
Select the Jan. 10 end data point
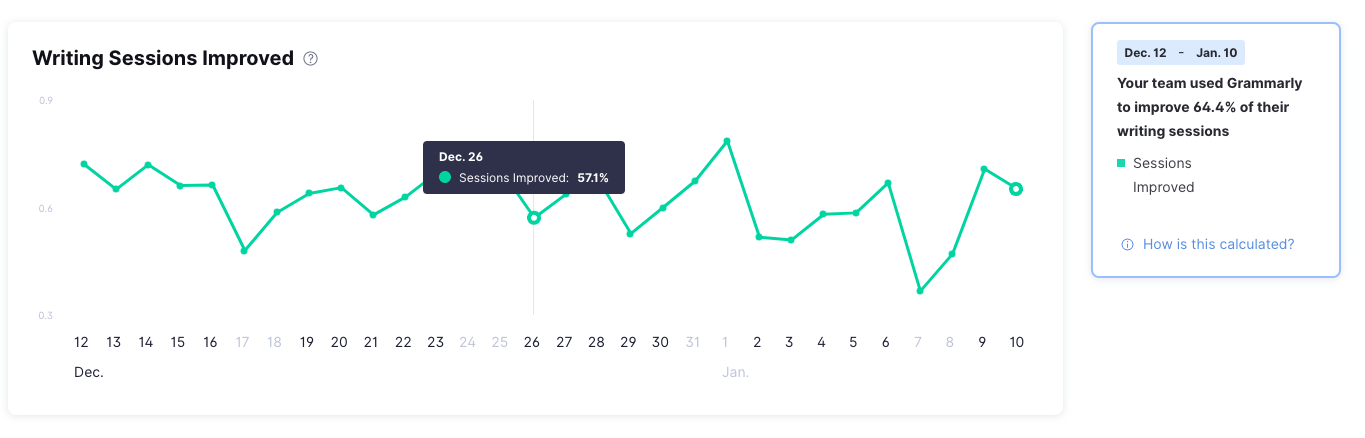(x=1016, y=189)
